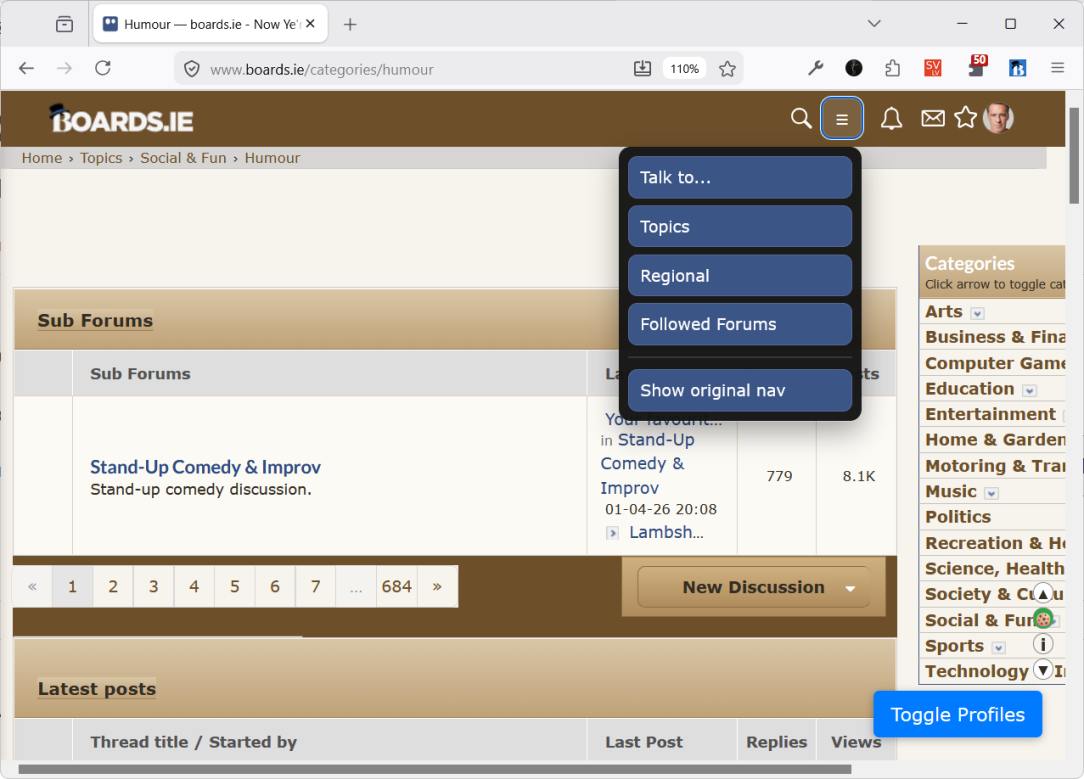This screenshot has width=1084, height=779.
Task: Select the Talk to… menu item
Action: 740,178
